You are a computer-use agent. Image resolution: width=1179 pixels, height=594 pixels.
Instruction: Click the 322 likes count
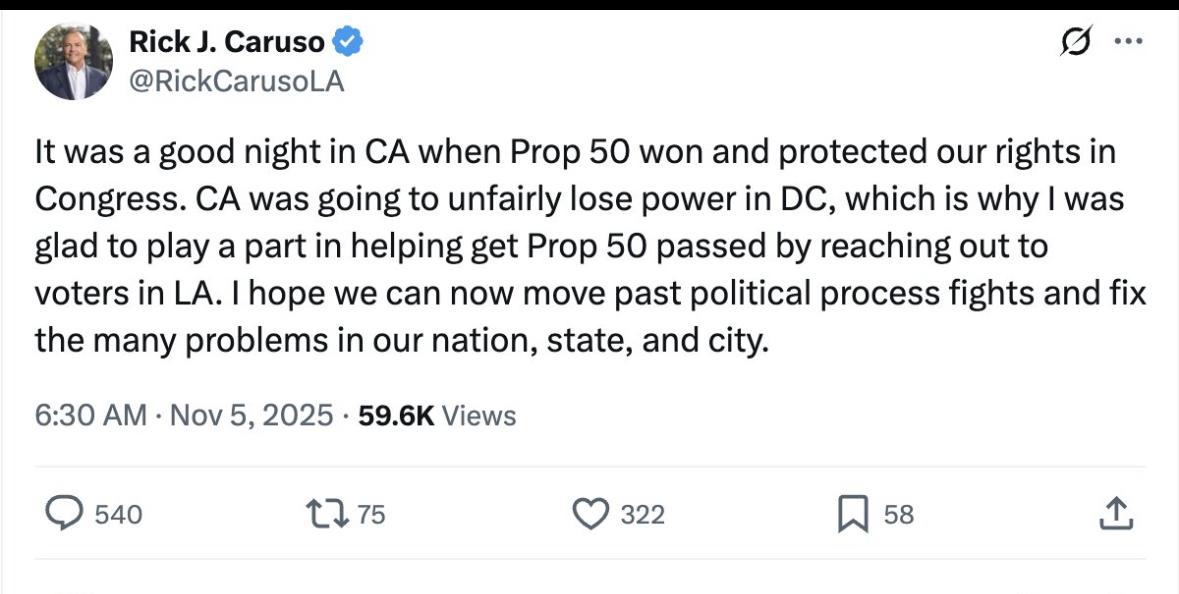click(x=642, y=515)
